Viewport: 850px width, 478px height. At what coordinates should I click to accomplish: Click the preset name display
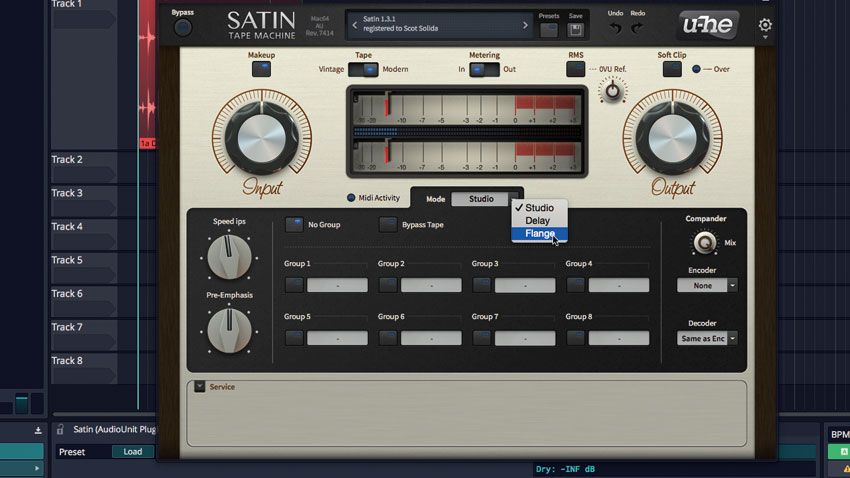[440, 24]
